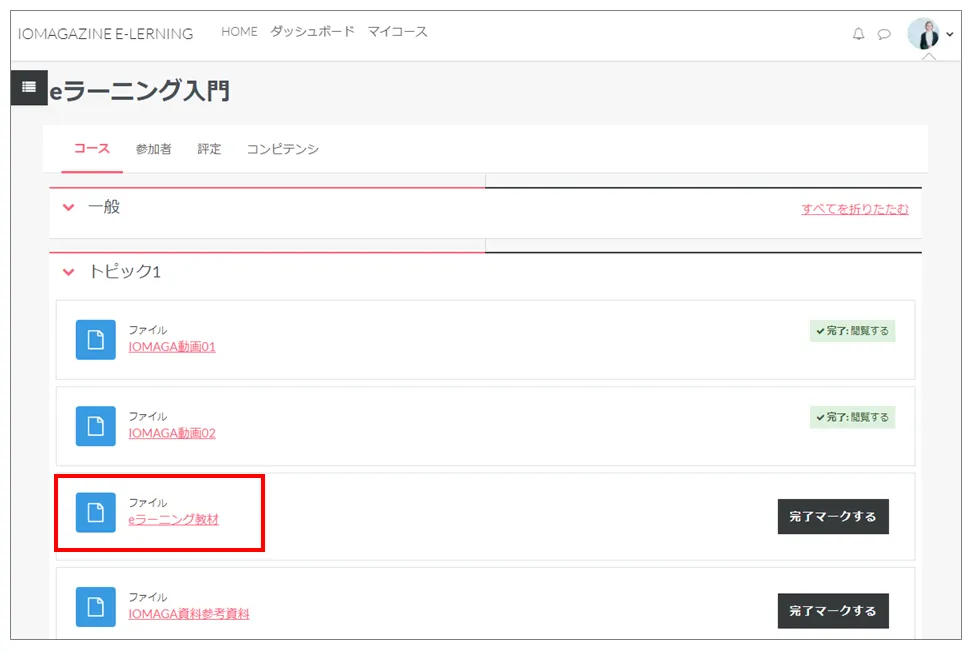Collapse the トピック1 section chevron

pos(69,272)
